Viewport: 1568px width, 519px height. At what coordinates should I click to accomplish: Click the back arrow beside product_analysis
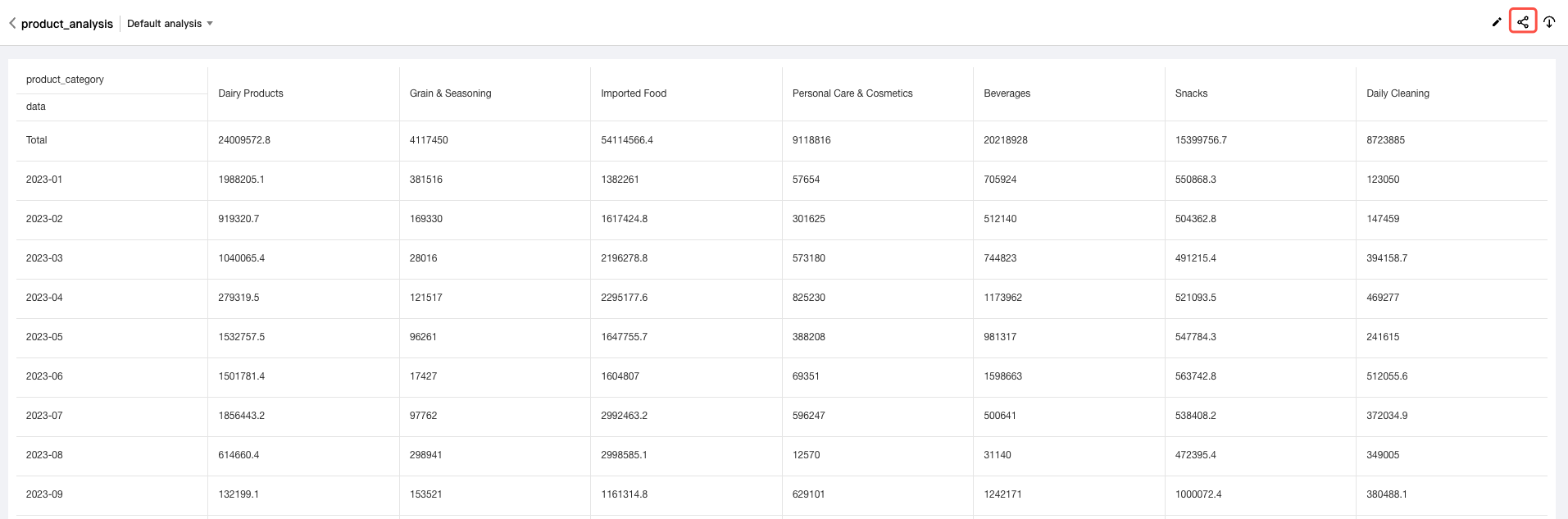click(12, 24)
